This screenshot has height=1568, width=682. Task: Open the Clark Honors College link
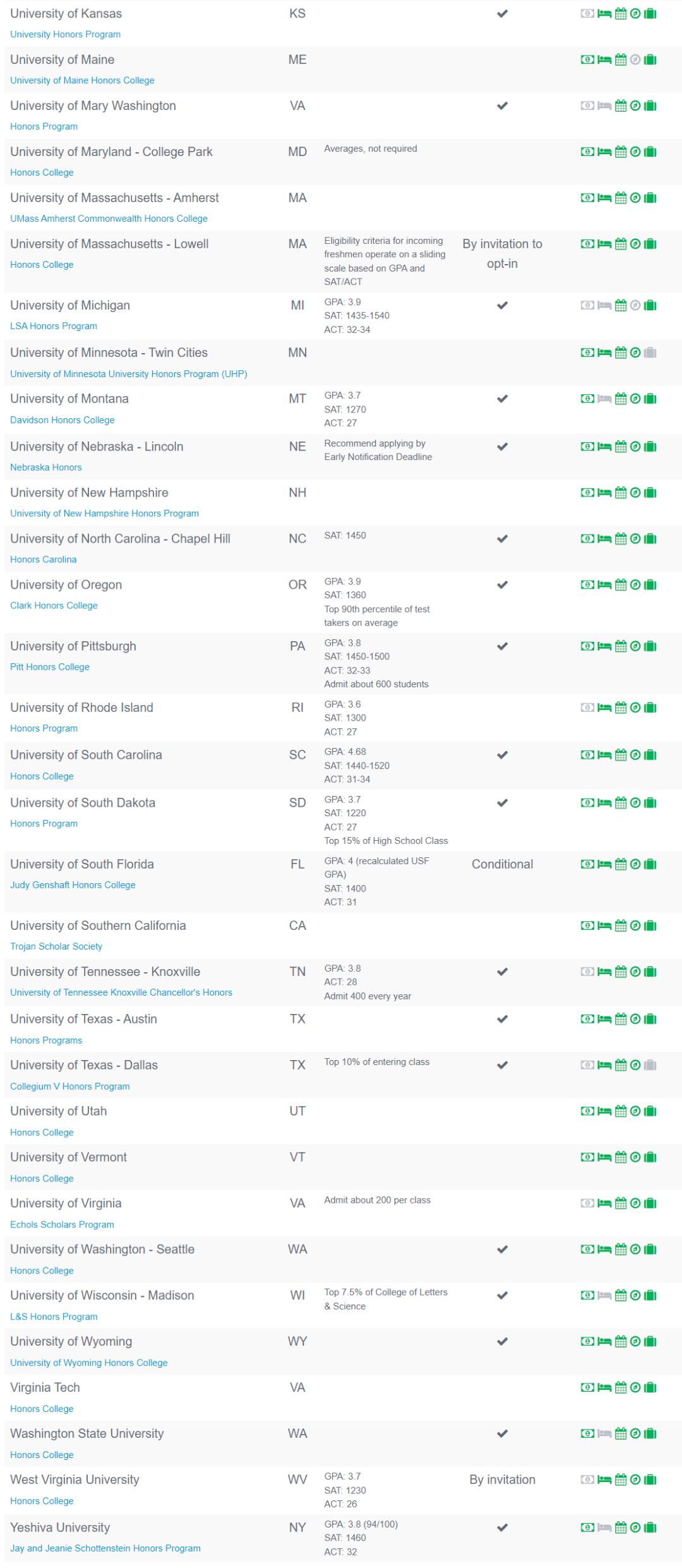(54, 606)
